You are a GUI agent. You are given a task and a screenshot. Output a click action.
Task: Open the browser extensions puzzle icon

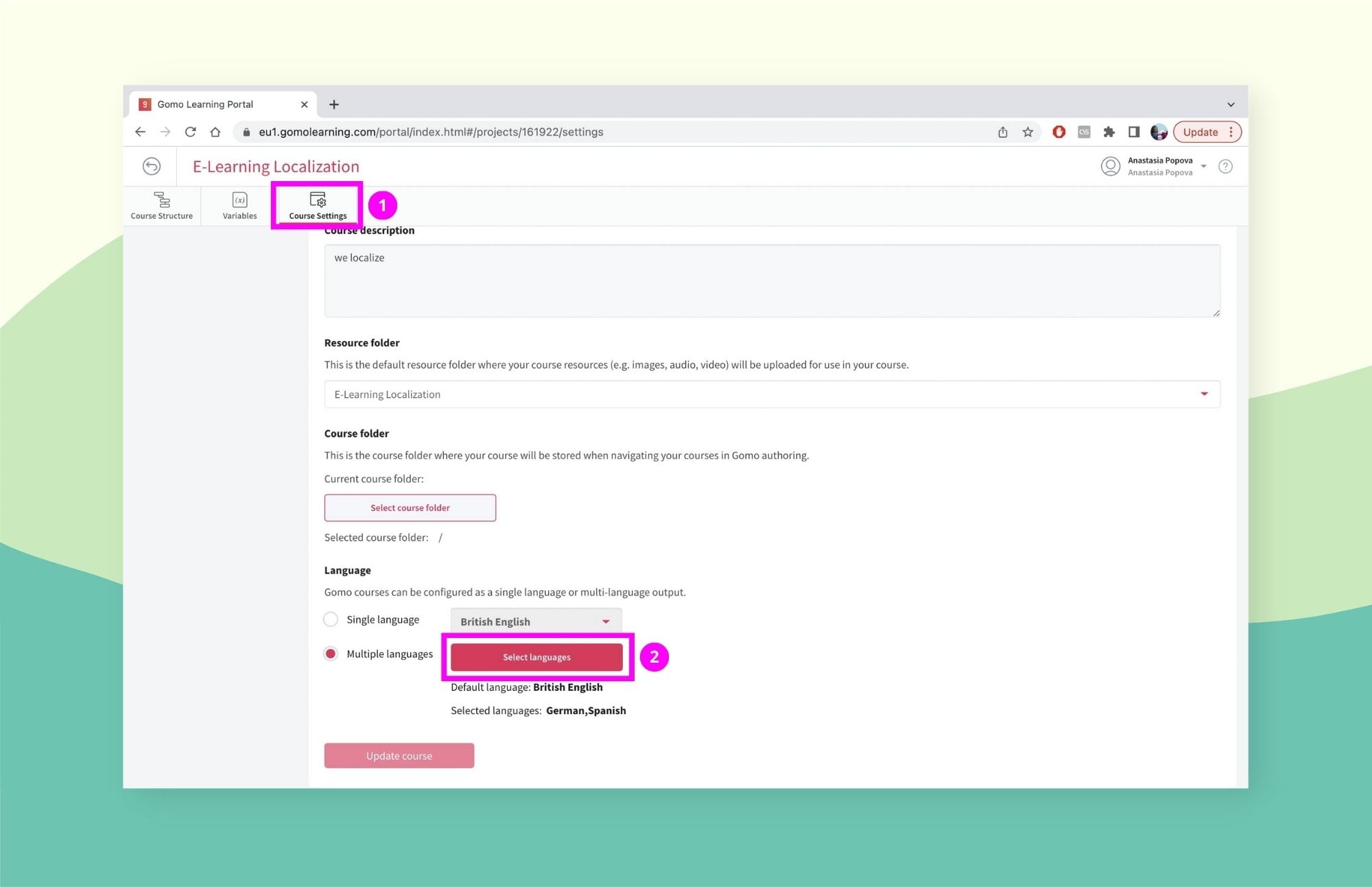(x=1109, y=132)
